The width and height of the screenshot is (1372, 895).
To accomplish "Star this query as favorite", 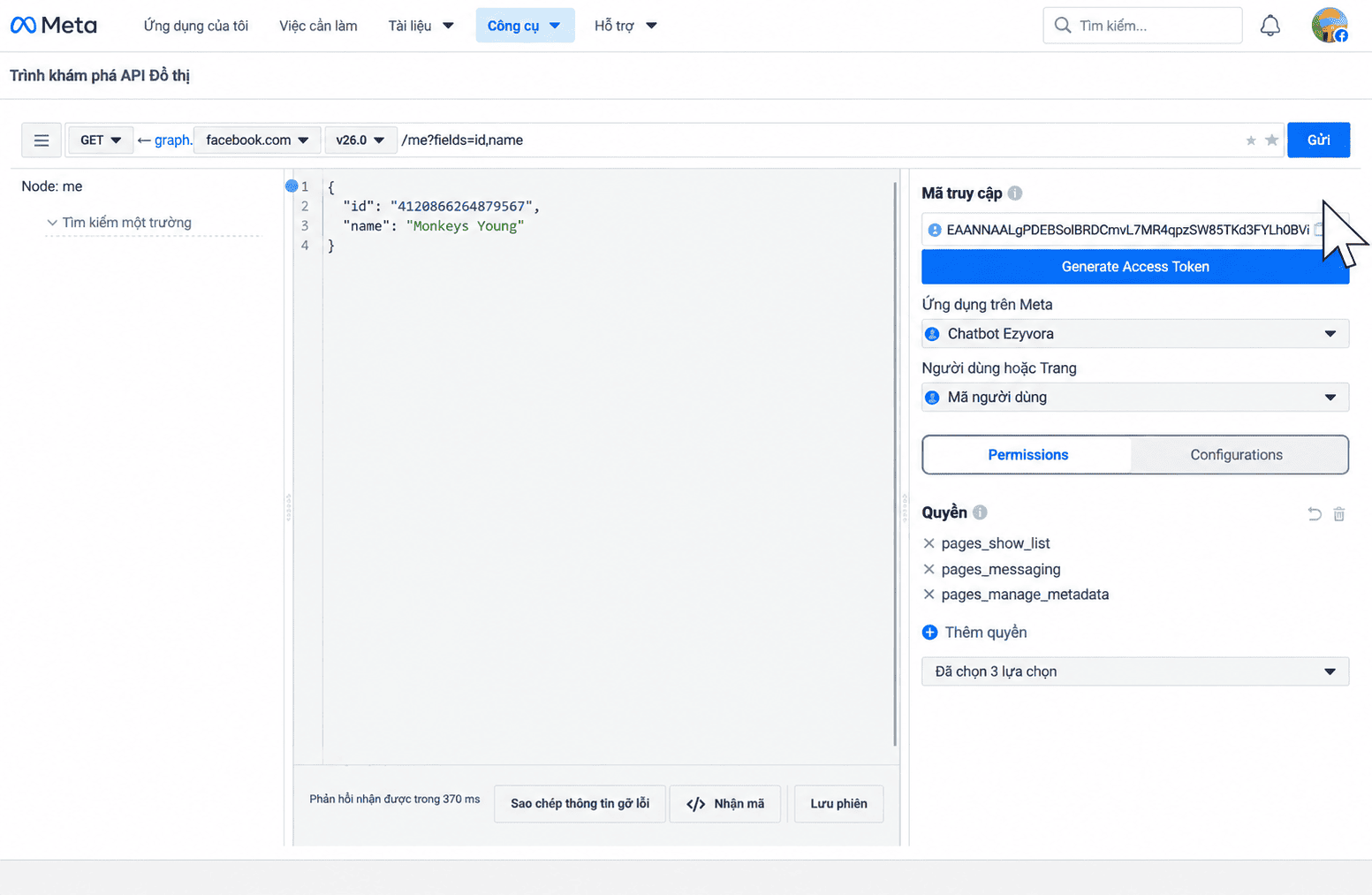I will (1271, 140).
